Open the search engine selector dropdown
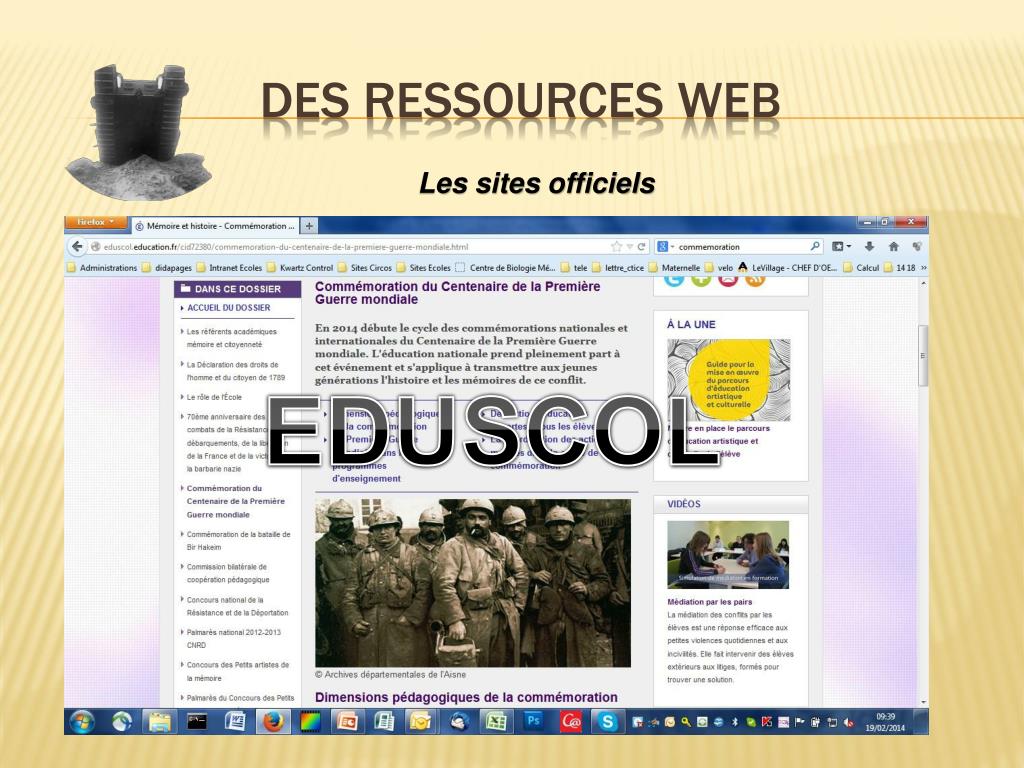Image resolution: width=1024 pixels, height=768 pixels. click(x=665, y=246)
